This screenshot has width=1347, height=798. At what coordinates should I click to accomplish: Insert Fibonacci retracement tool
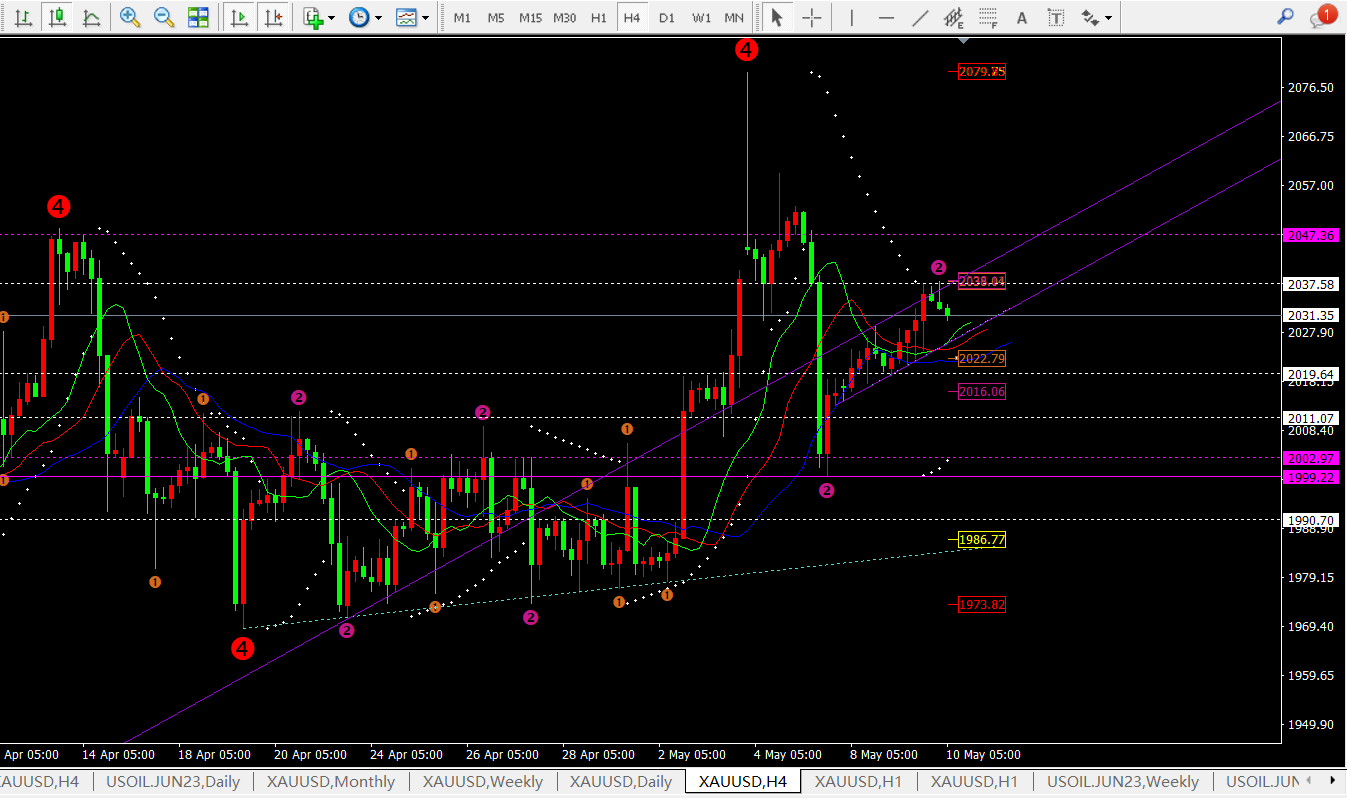tap(988, 17)
